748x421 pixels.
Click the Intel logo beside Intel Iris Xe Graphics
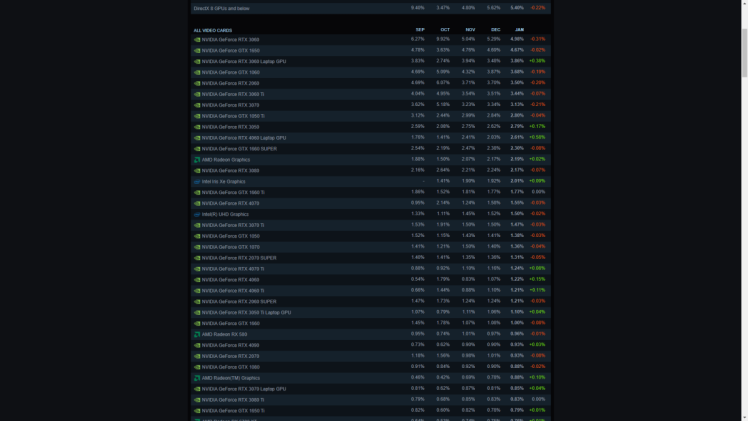(x=197, y=182)
